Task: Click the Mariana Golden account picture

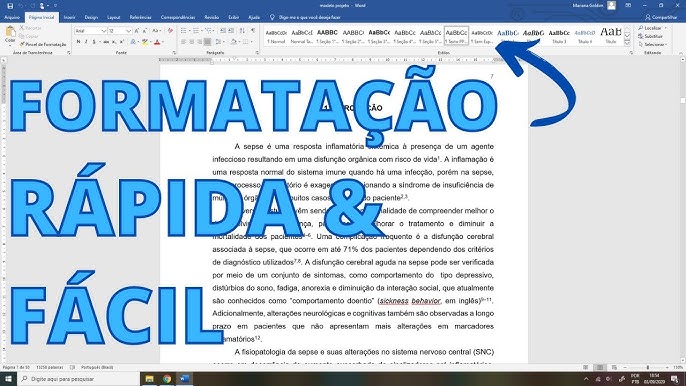Action: click(x=611, y=6)
